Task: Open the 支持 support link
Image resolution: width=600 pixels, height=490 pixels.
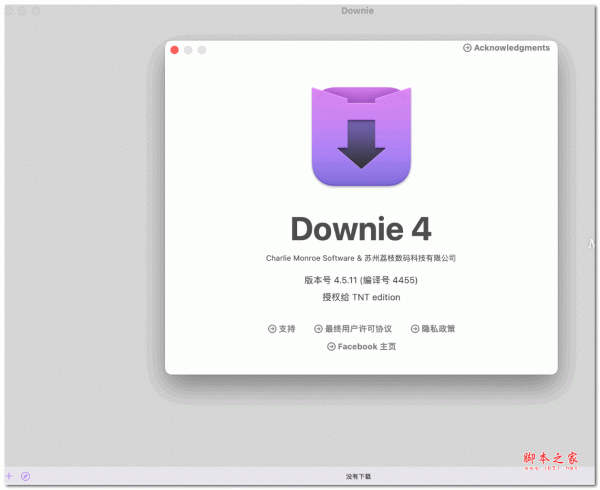Action: [282, 329]
